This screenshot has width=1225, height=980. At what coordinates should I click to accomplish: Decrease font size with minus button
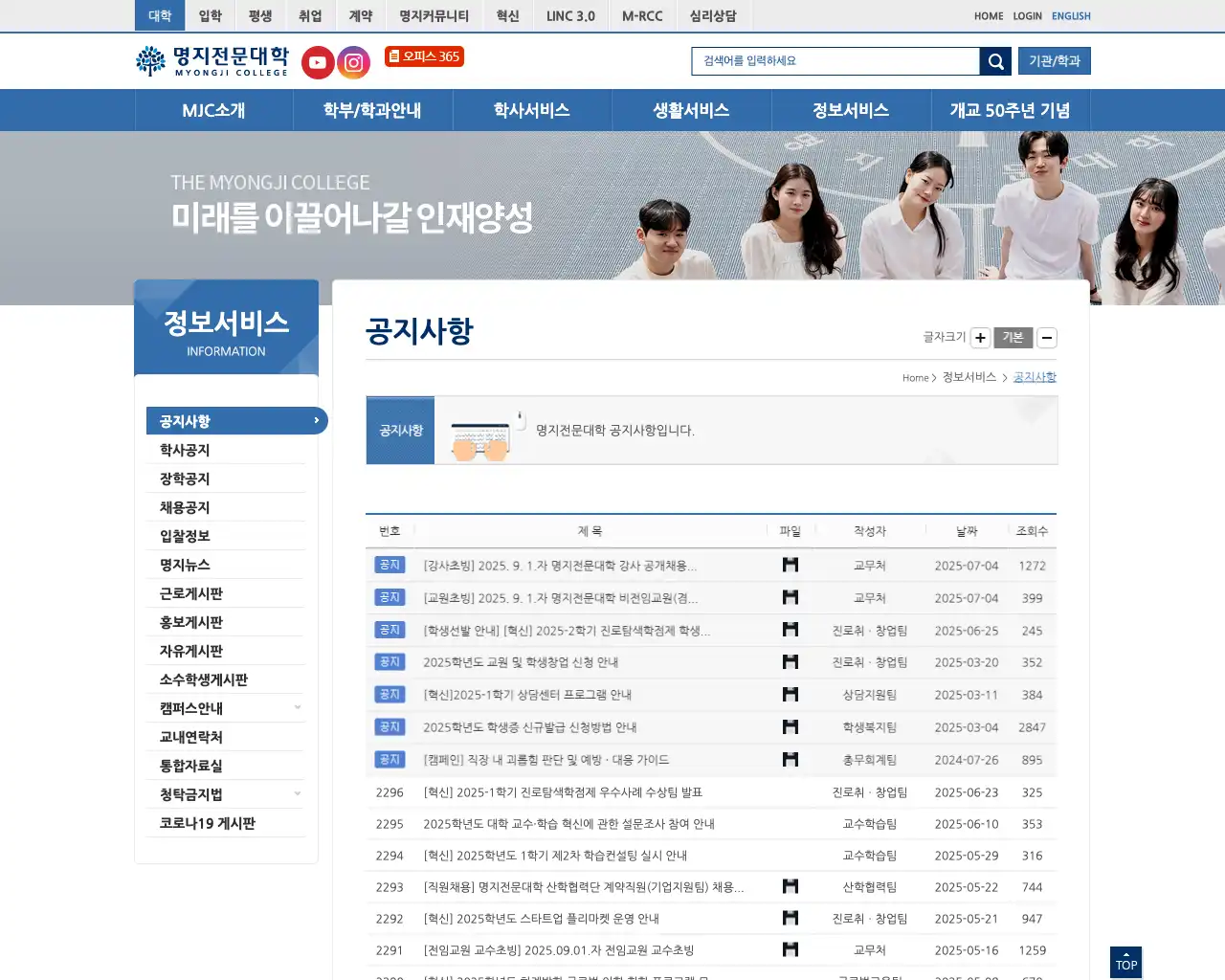pyautogui.click(x=1047, y=338)
